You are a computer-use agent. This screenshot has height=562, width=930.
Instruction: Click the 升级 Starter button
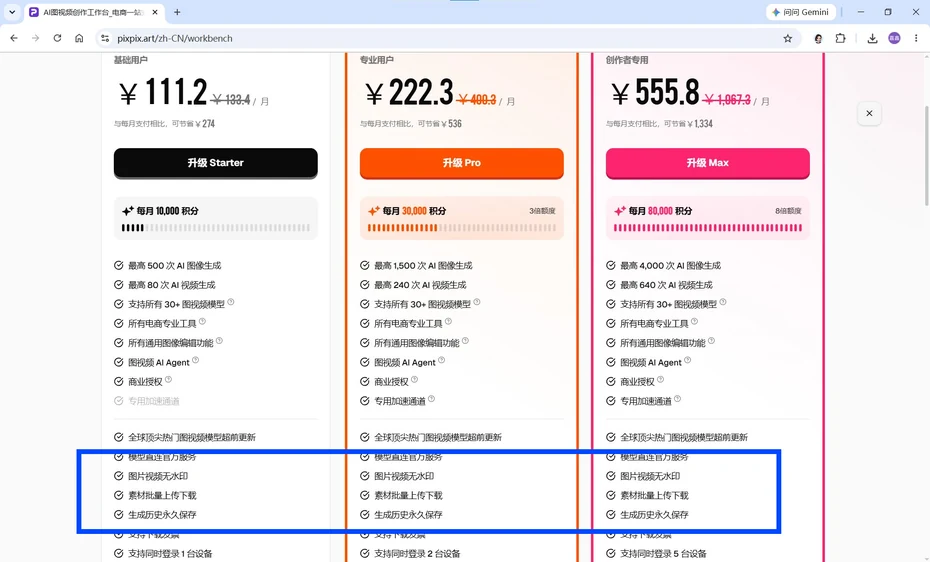tap(215, 162)
